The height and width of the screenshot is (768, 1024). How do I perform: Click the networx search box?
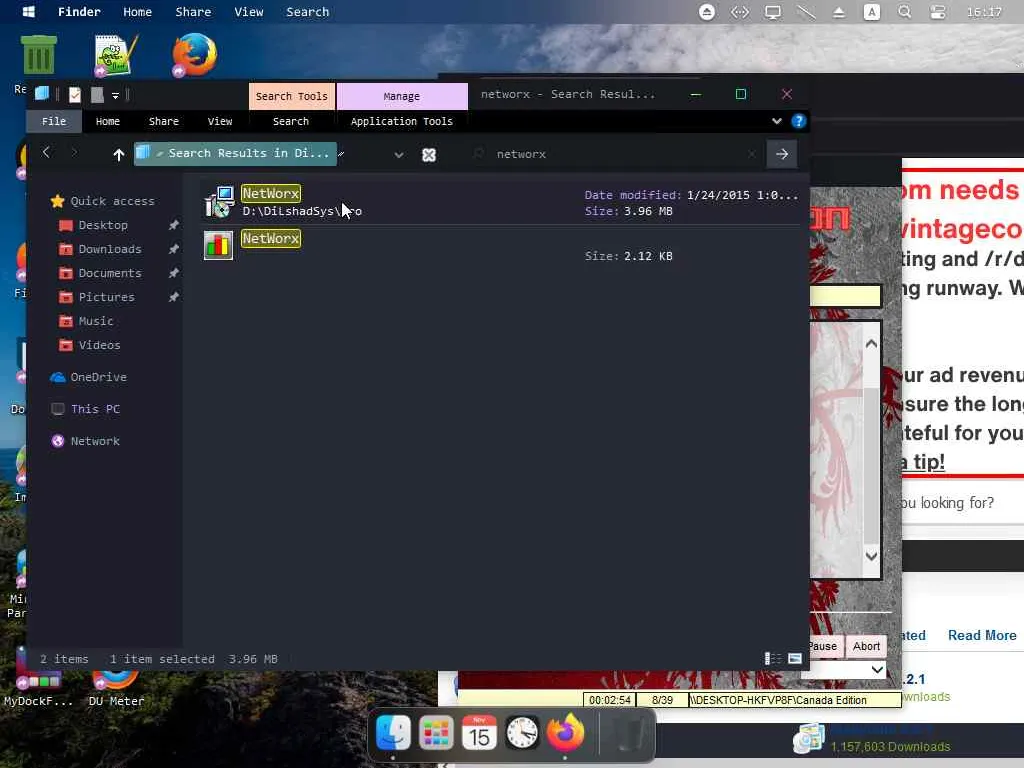(616, 154)
